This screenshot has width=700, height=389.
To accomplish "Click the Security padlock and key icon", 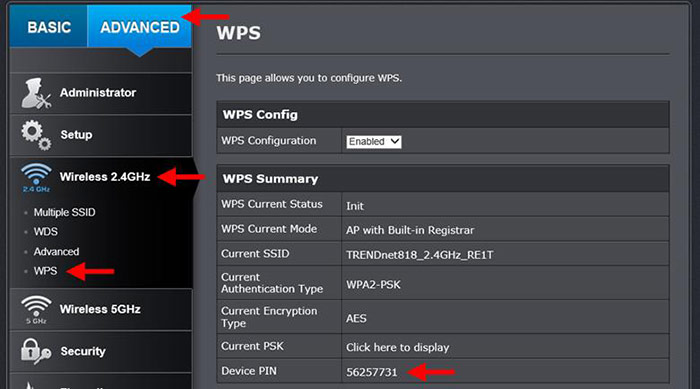I will (x=36, y=351).
